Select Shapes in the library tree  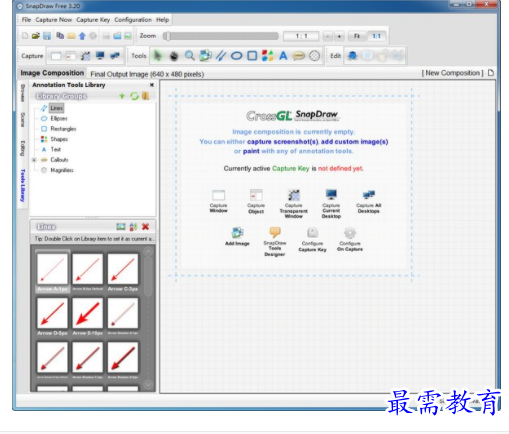59,139
